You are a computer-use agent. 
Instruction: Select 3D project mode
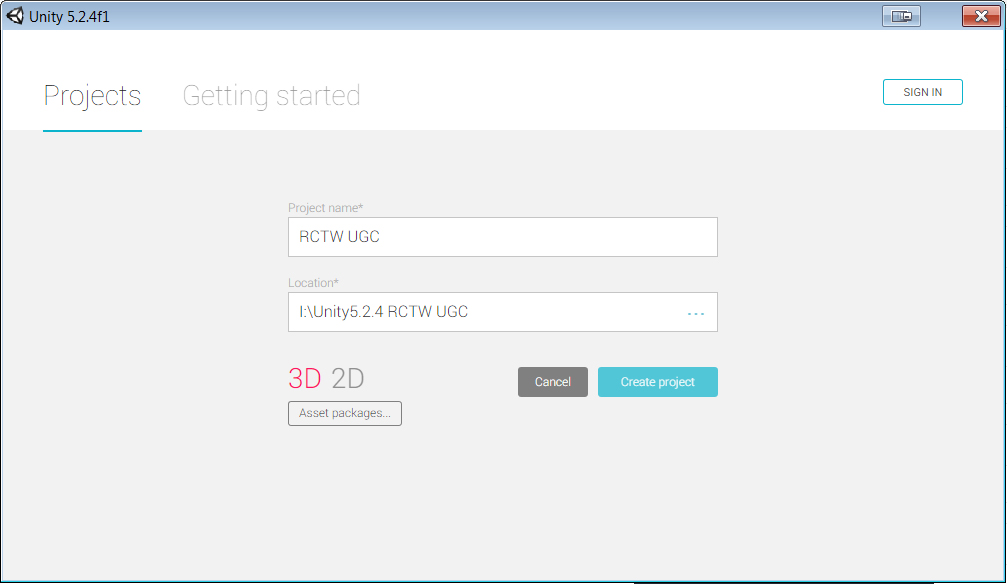pyautogui.click(x=304, y=378)
